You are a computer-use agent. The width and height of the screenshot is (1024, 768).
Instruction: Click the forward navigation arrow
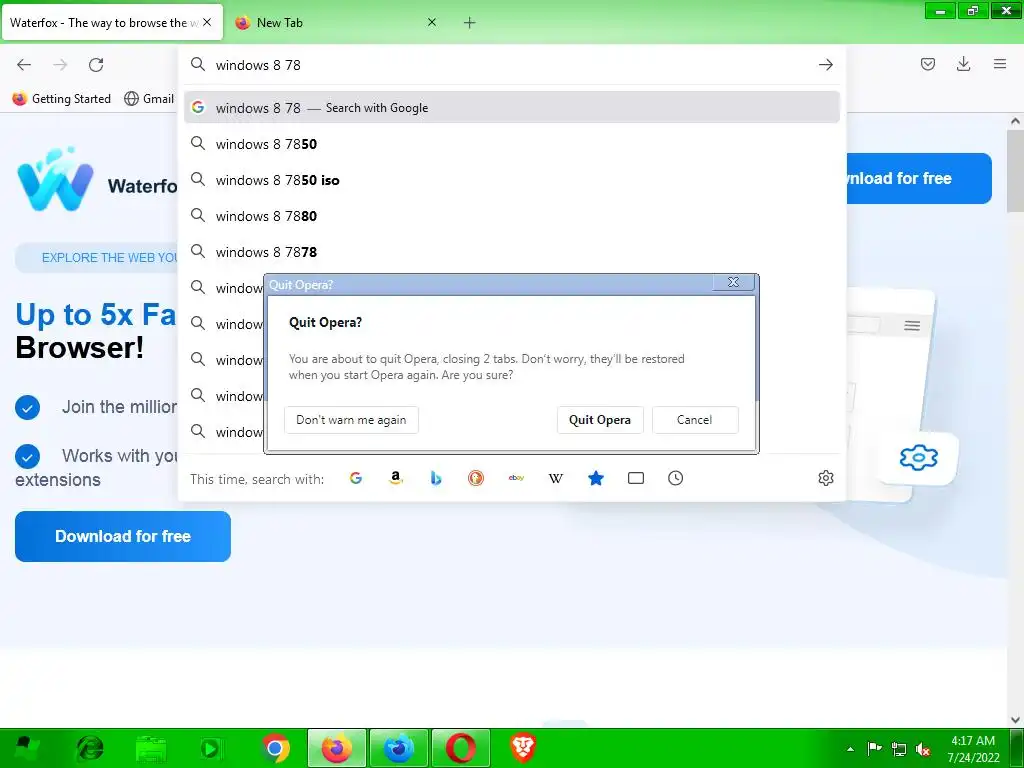(x=60, y=65)
